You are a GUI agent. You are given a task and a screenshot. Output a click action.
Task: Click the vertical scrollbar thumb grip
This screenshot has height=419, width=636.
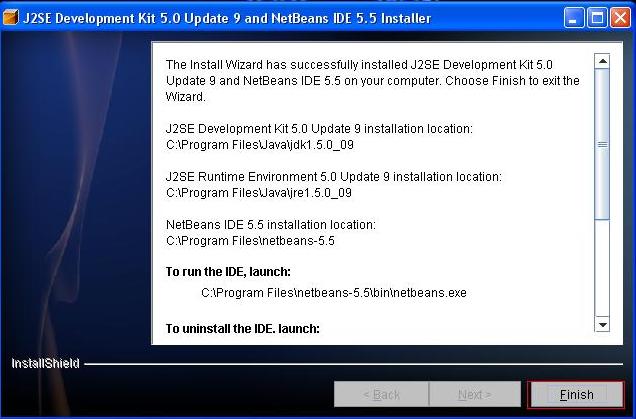[602, 144]
